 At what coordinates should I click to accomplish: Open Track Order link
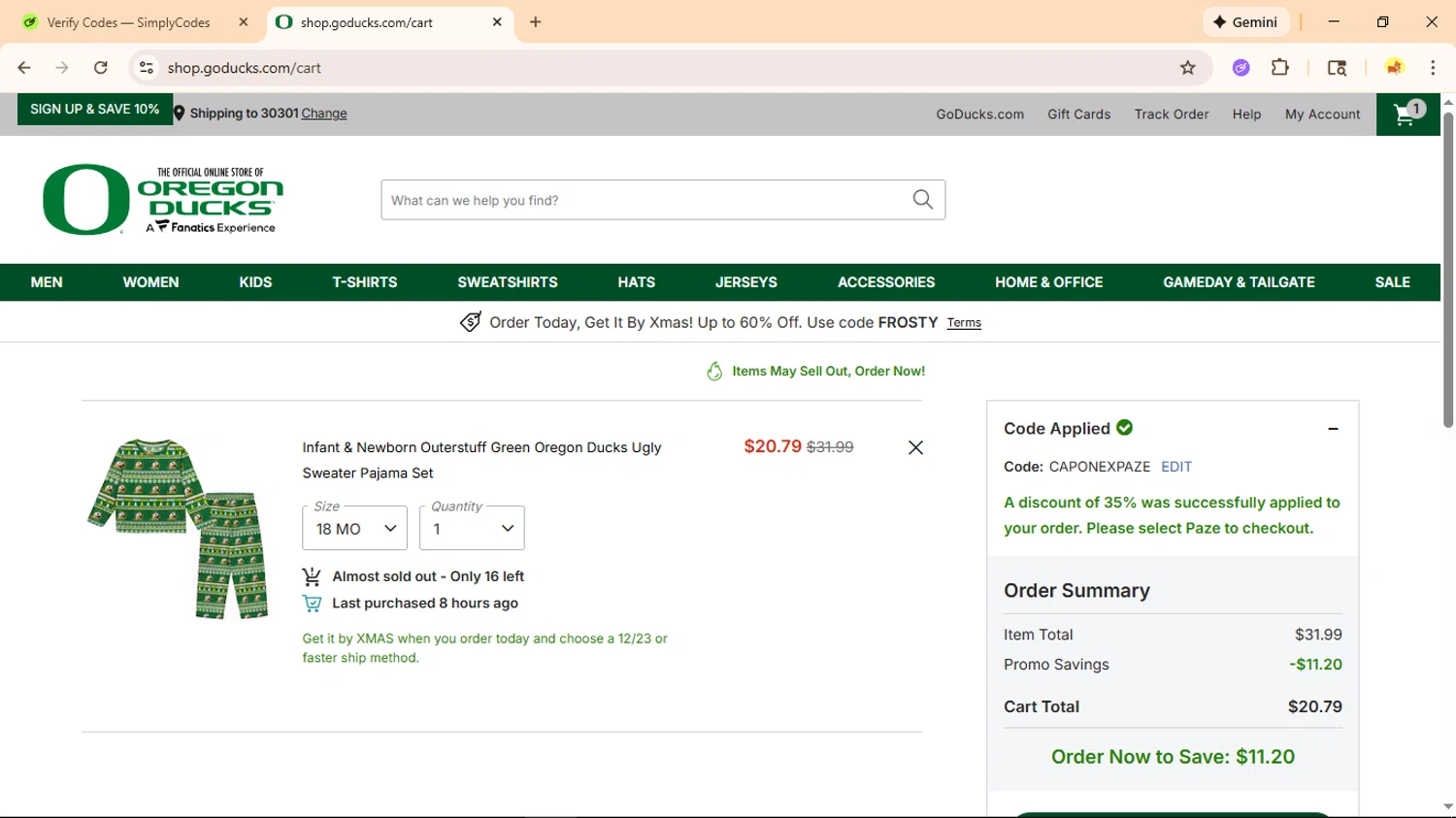pyautogui.click(x=1172, y=114)
